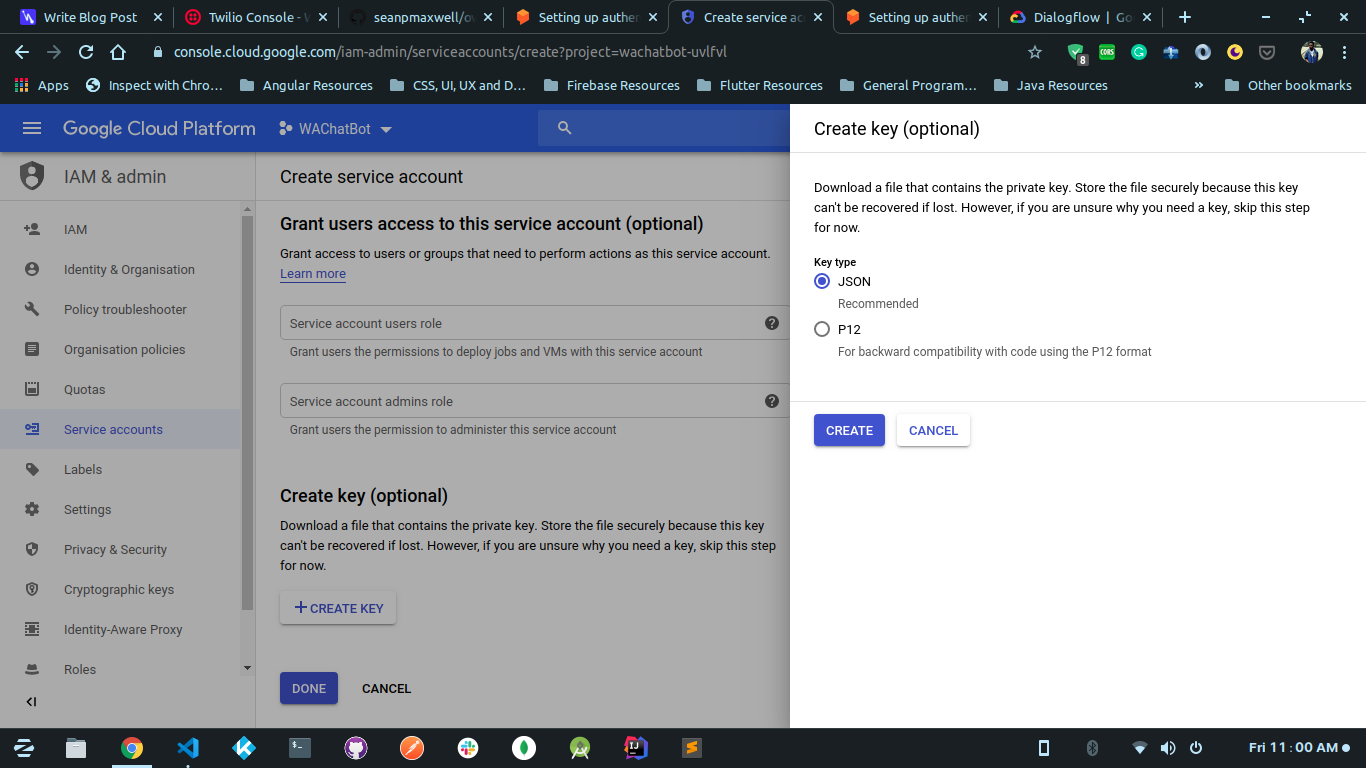
Task: Open Identity & Organisation page
Action: tap(120, 269)
